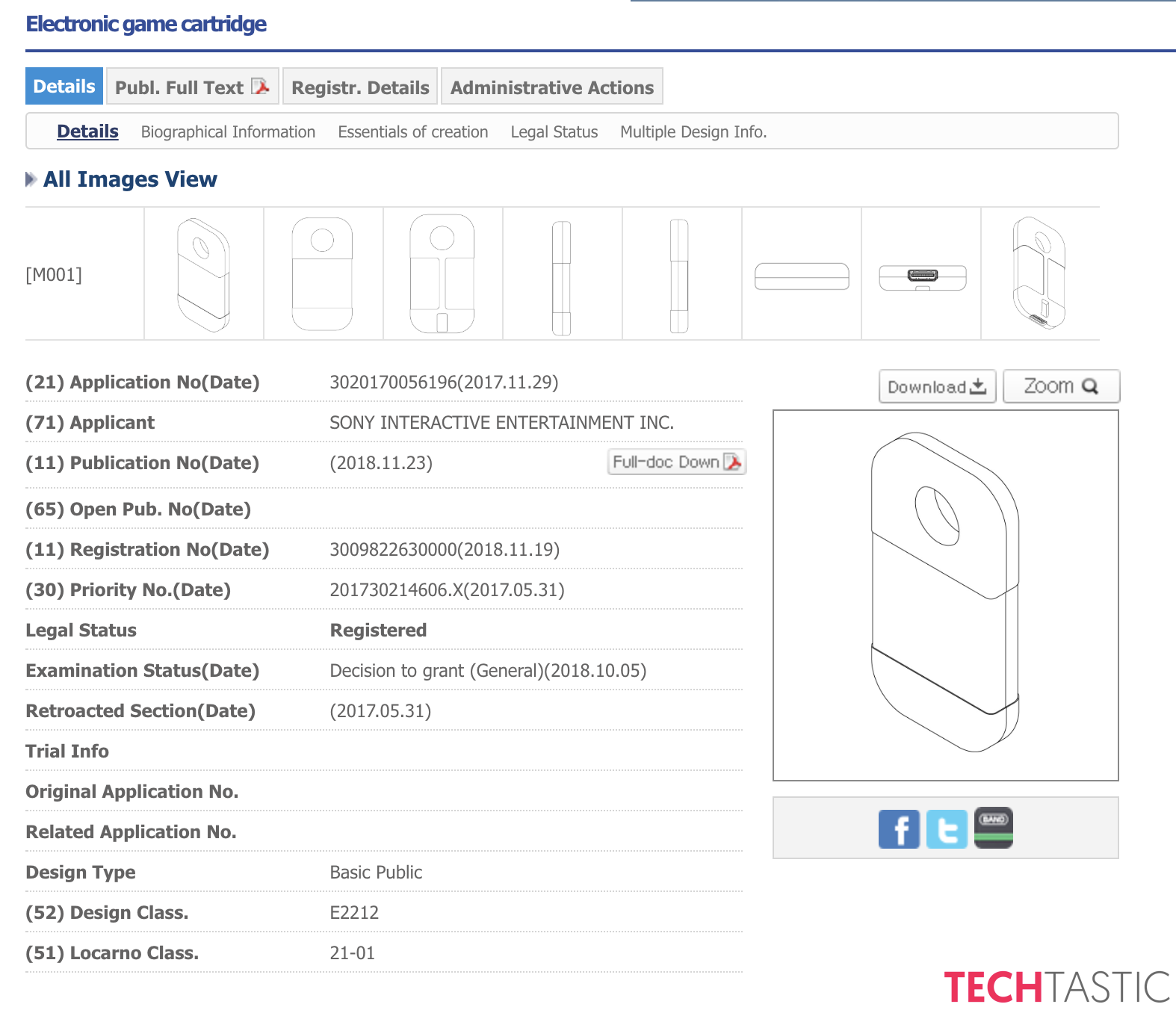Open Essentials of creation link
1176x1016 pixels.
click(412, 132)
